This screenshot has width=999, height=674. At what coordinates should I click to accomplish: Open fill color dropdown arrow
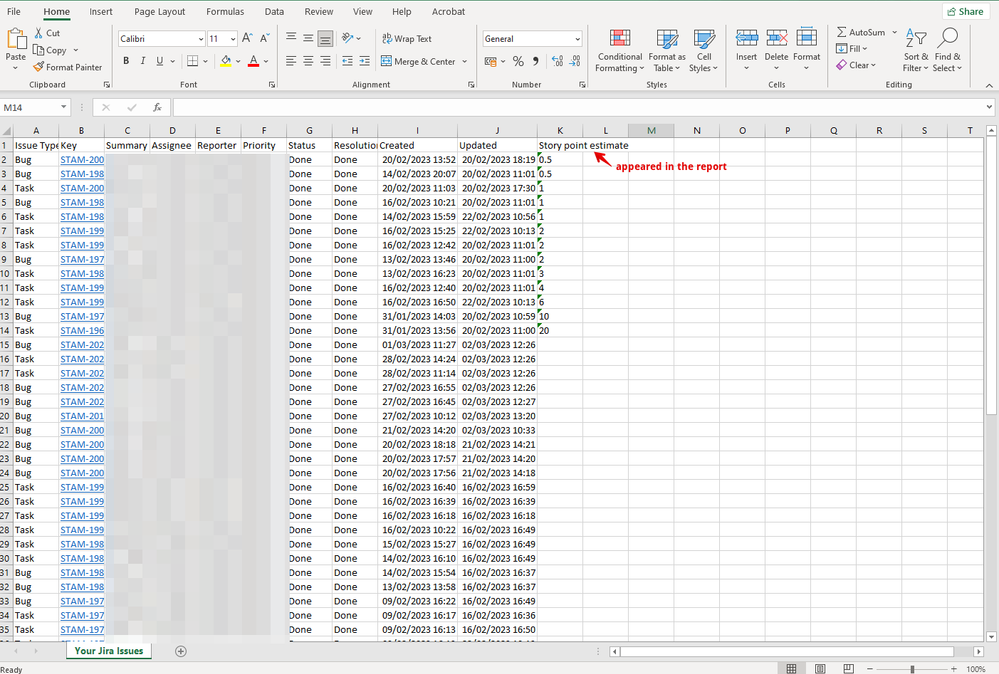[x=238, y=62]
